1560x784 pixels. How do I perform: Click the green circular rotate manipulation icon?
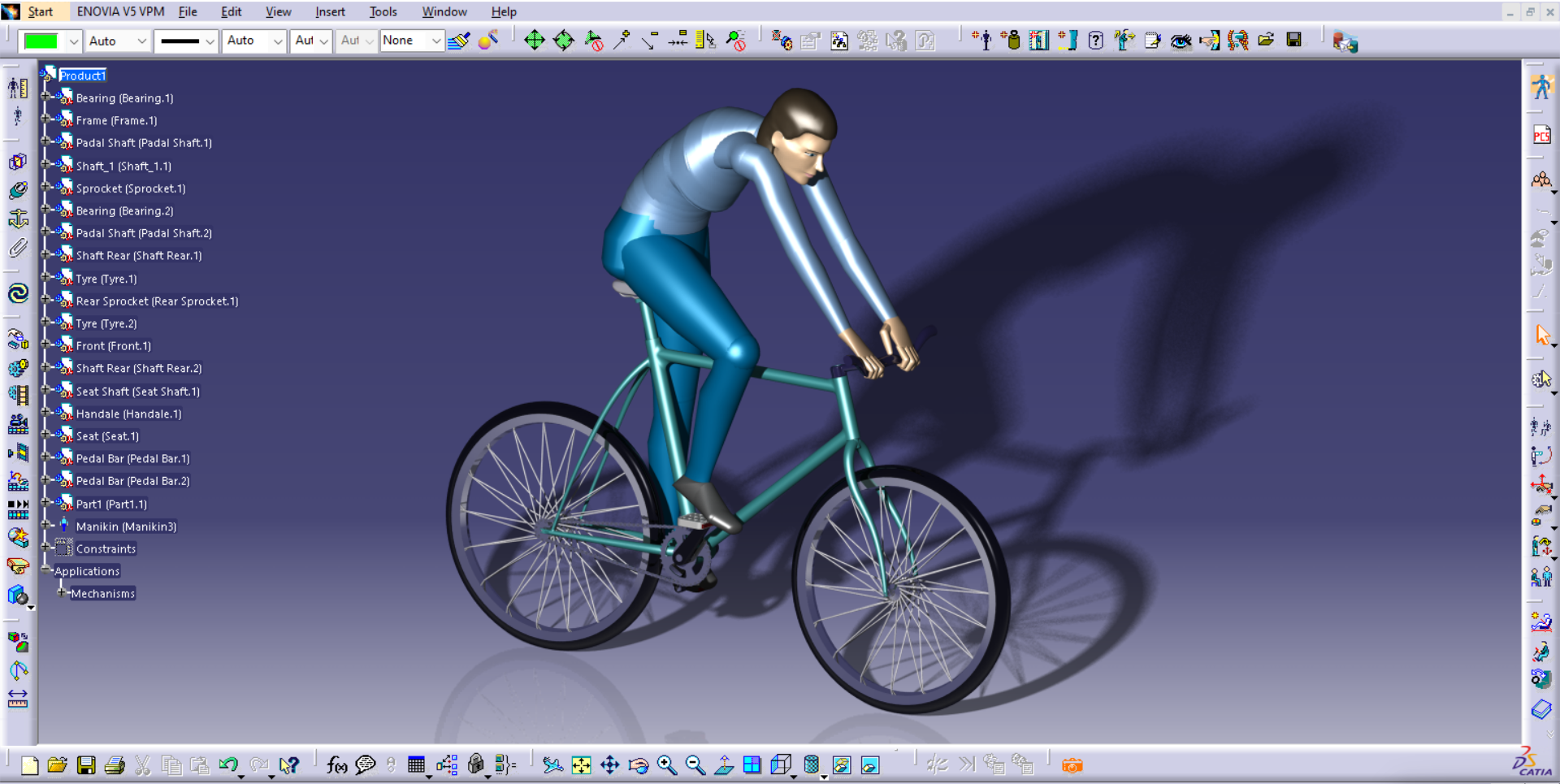(563, 41)
